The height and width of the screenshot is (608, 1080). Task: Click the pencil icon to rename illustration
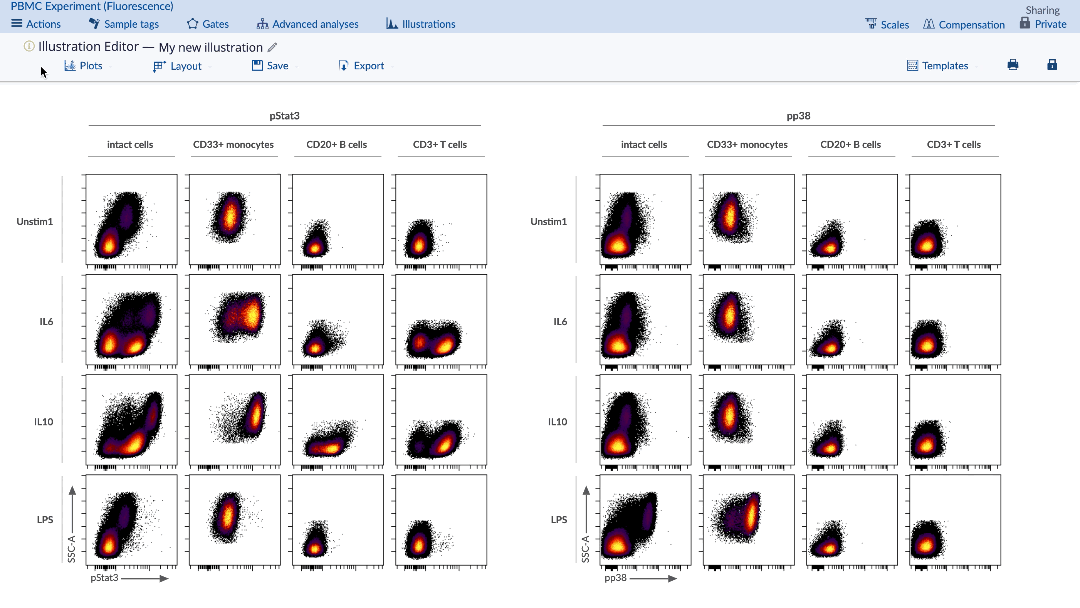[273, 47]
